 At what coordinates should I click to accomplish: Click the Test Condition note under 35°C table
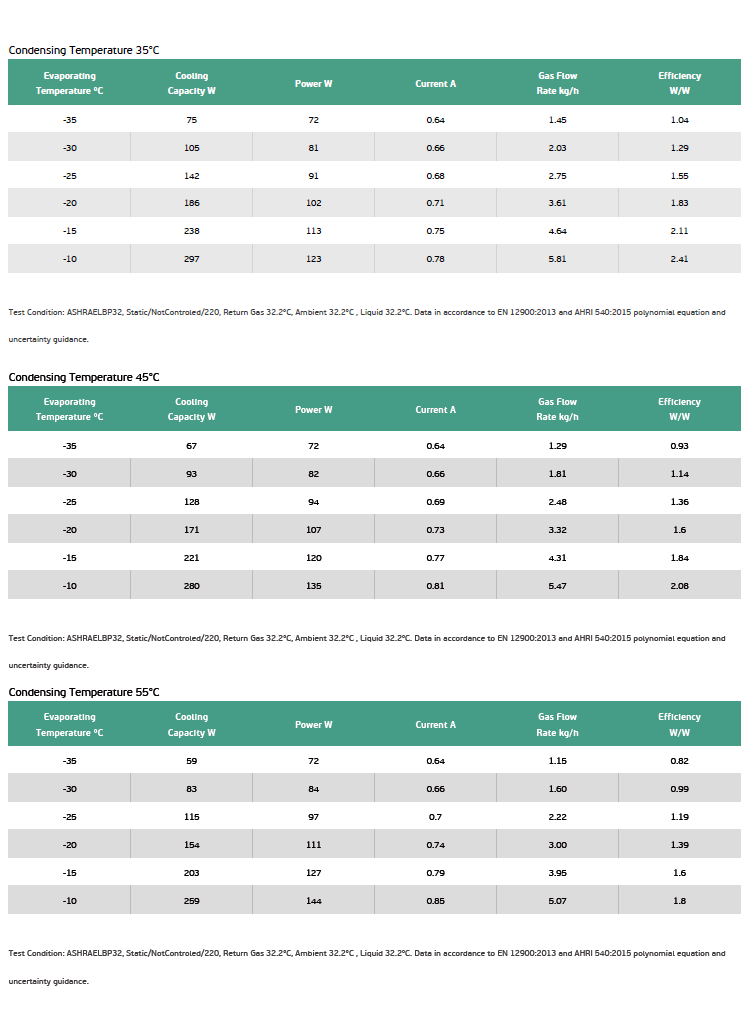pyautogui.click(x=367, y=326)
